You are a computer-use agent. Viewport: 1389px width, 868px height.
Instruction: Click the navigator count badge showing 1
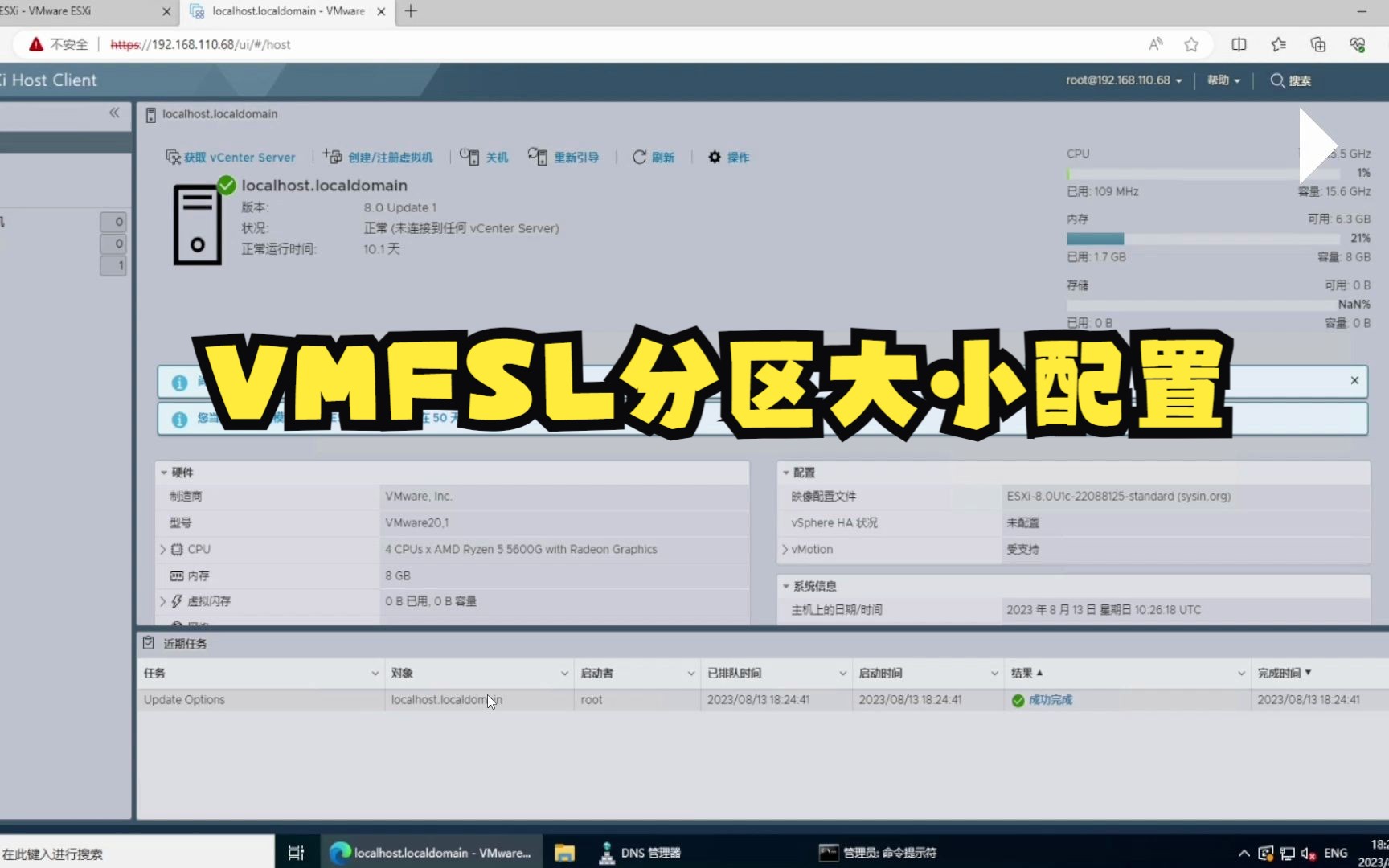(x=113, y=265)
